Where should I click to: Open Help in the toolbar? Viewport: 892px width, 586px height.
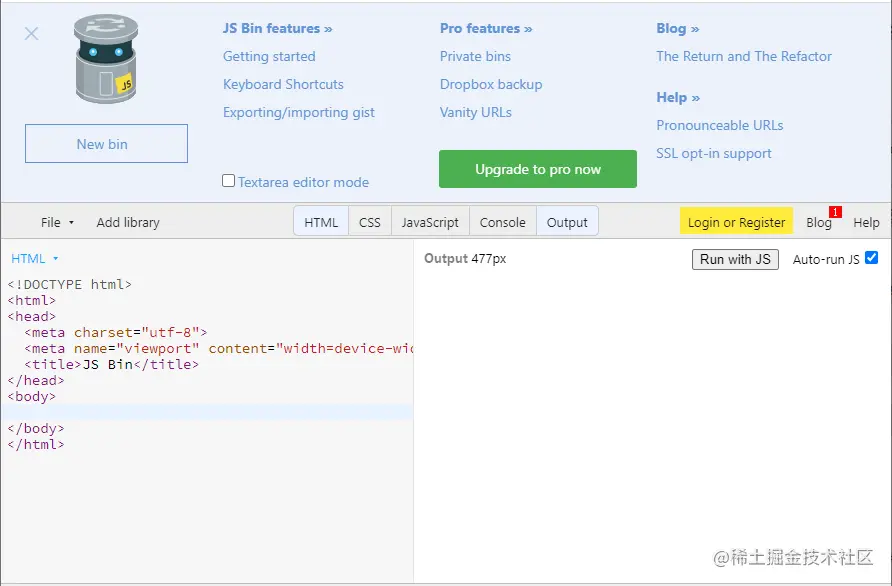(x=866, y=222)
